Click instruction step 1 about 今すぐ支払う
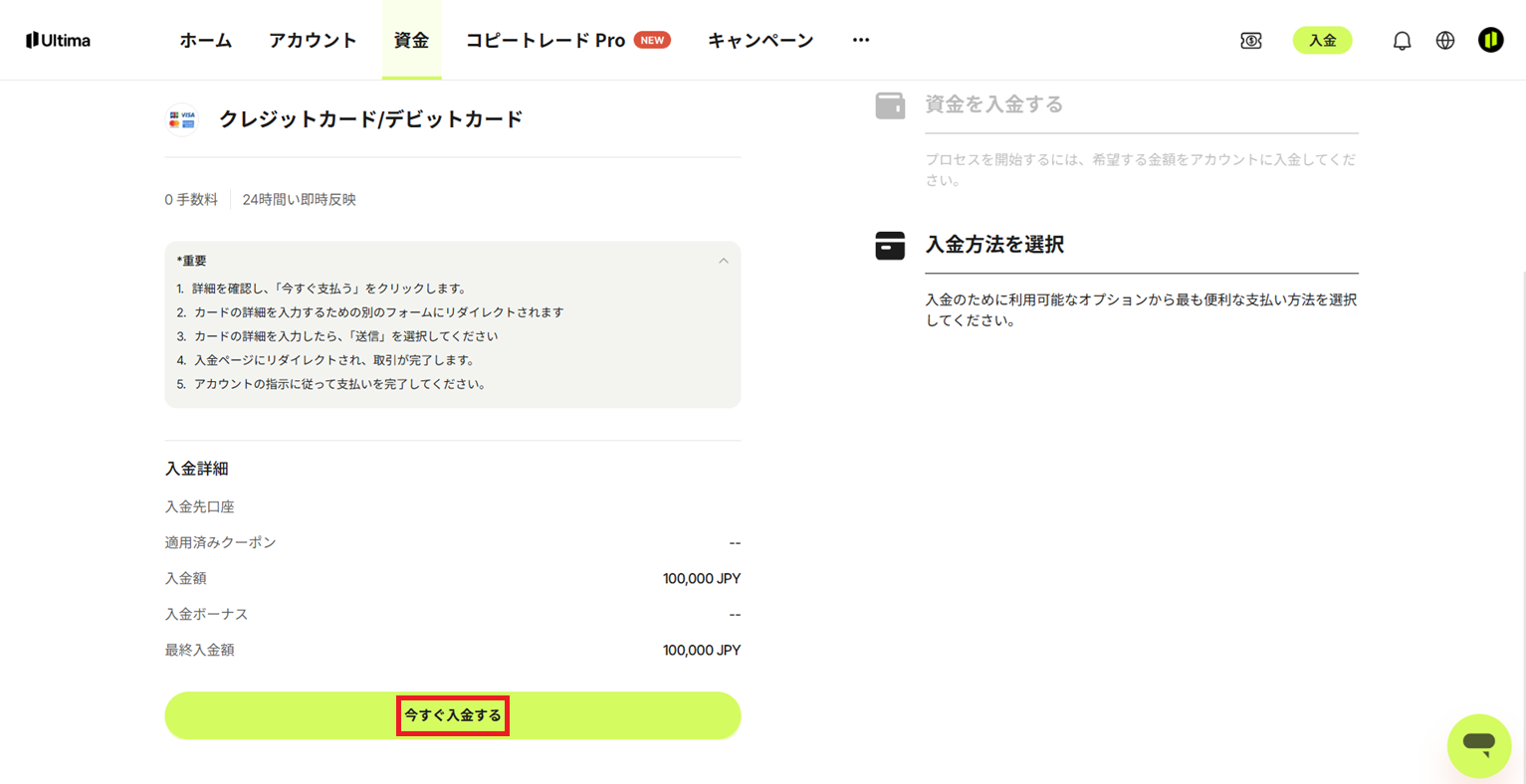This screenshot has width=1526, height=784. pos(322,289)
